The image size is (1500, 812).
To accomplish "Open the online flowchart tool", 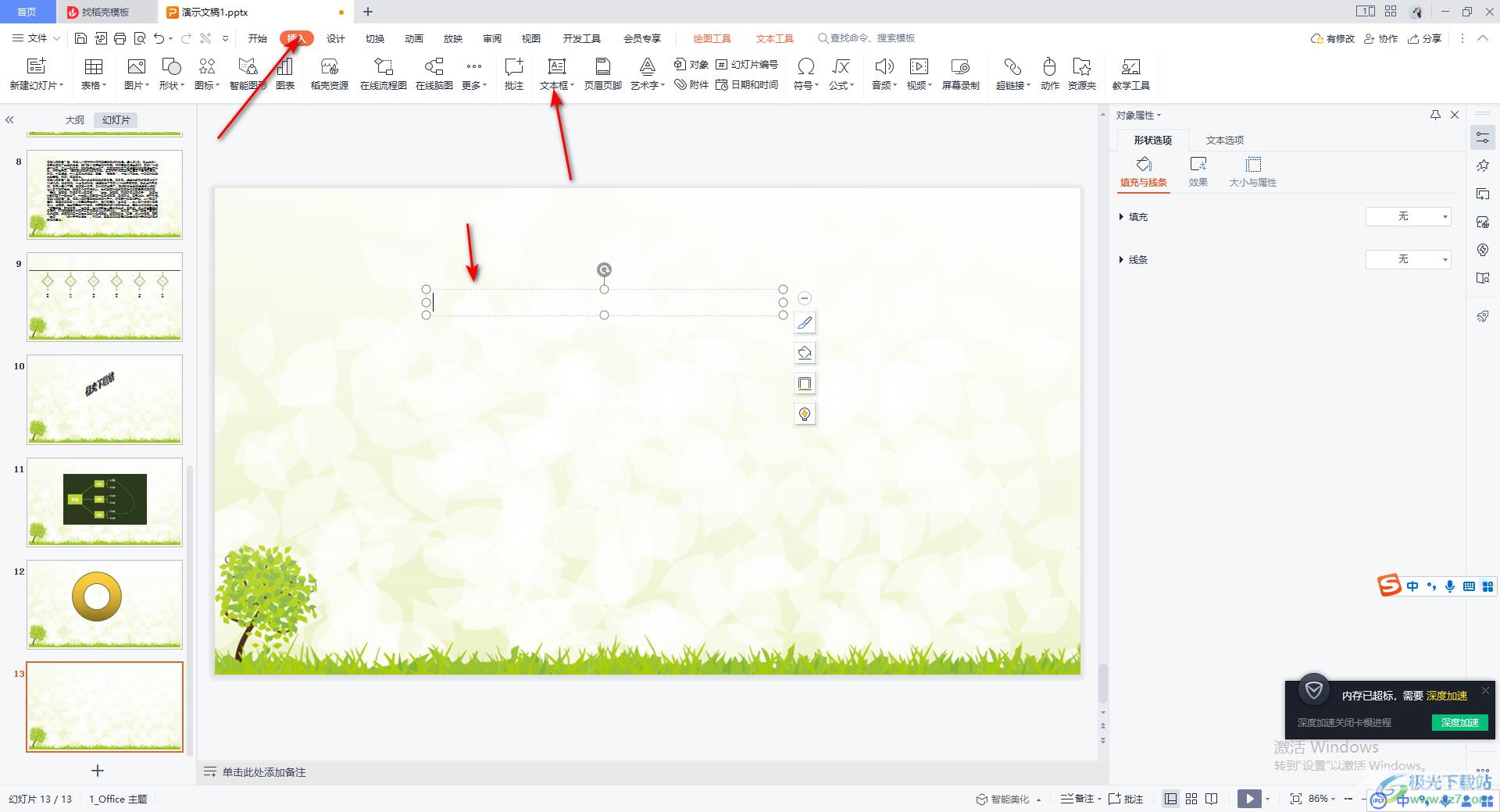I will coord(383,74).
